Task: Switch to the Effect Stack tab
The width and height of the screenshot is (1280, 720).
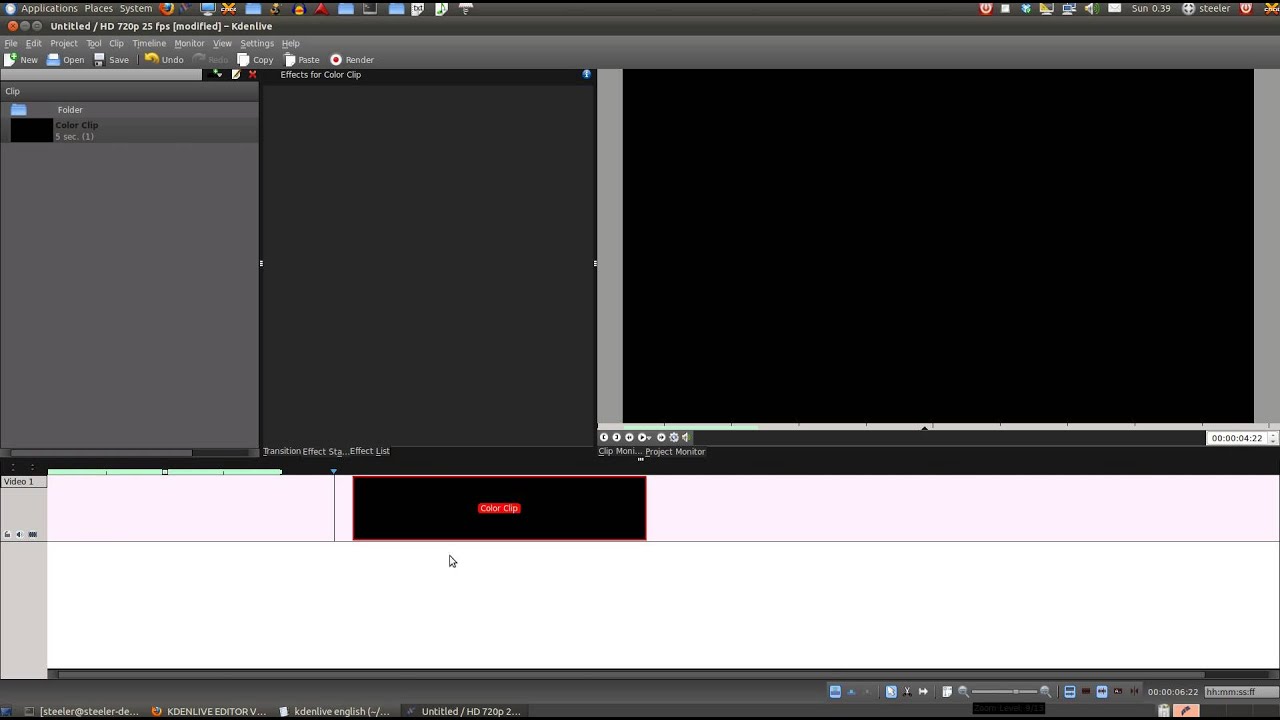Action: [x=323, y=451]
